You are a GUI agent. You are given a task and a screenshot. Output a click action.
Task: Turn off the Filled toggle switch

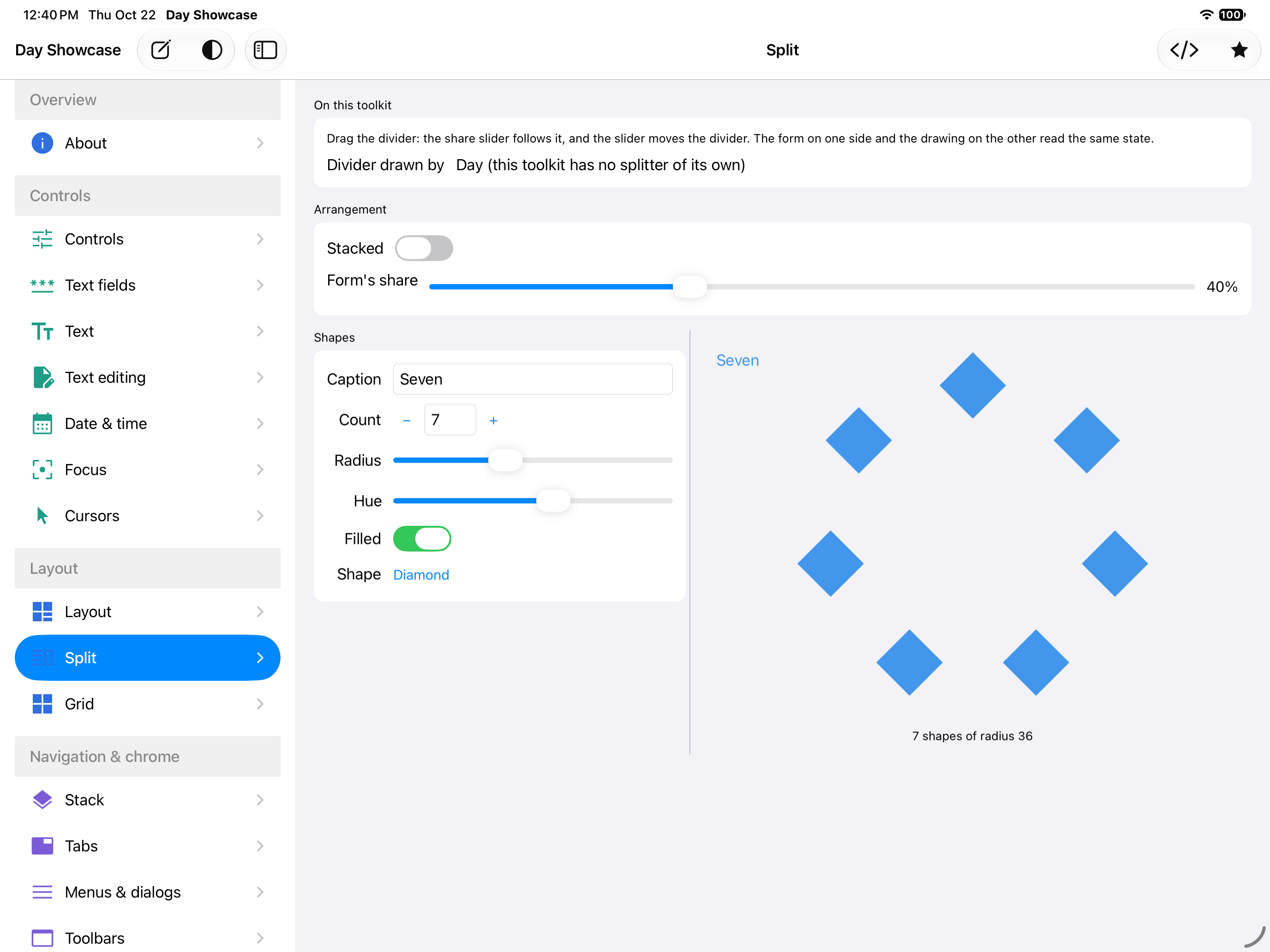[422, 539]
